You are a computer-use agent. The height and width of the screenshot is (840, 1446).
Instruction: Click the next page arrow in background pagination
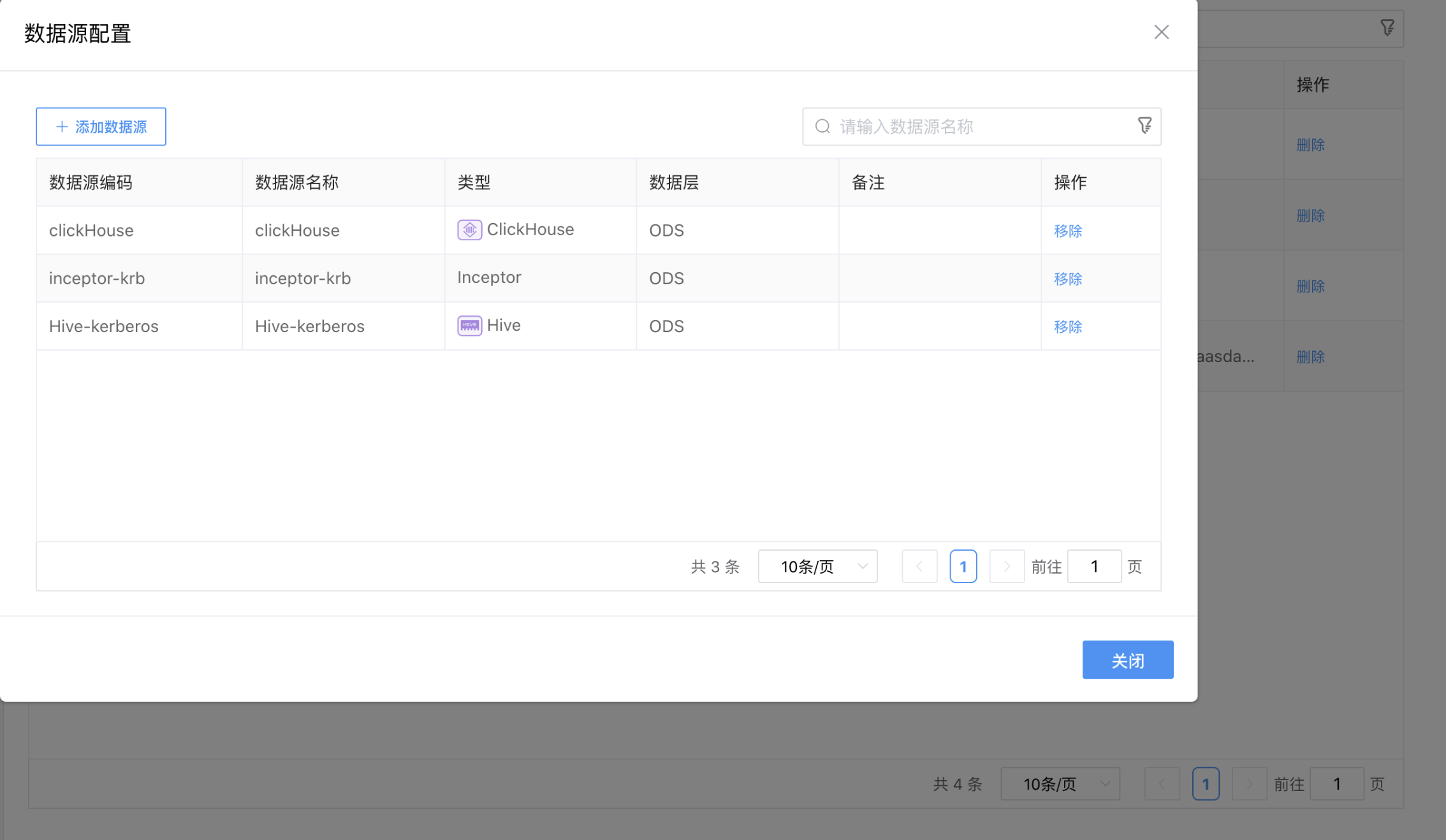pos(1249,783)
